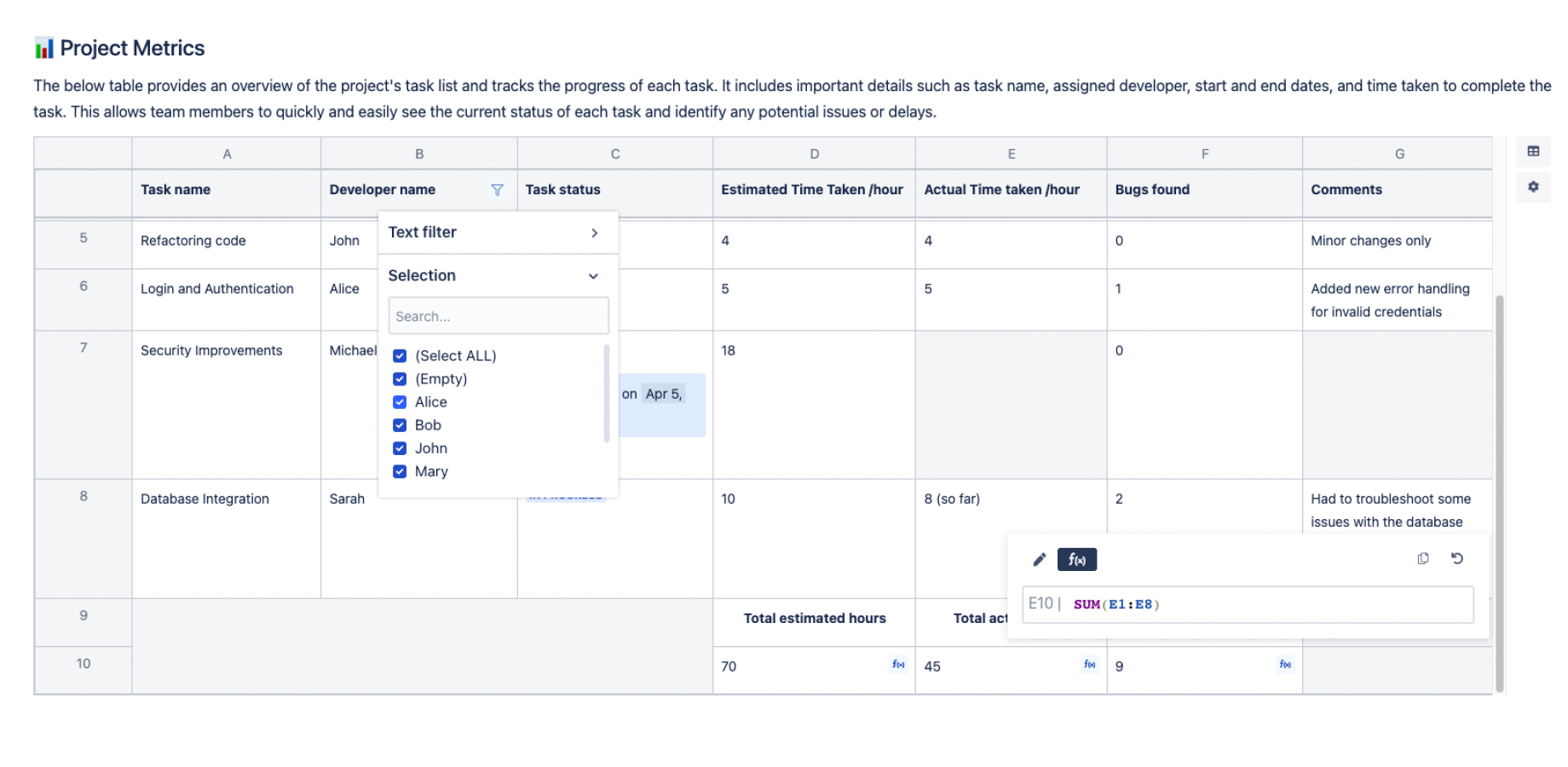Open the table view icon at right
Screen dimensions: 1568x767
pos(1533,152)
